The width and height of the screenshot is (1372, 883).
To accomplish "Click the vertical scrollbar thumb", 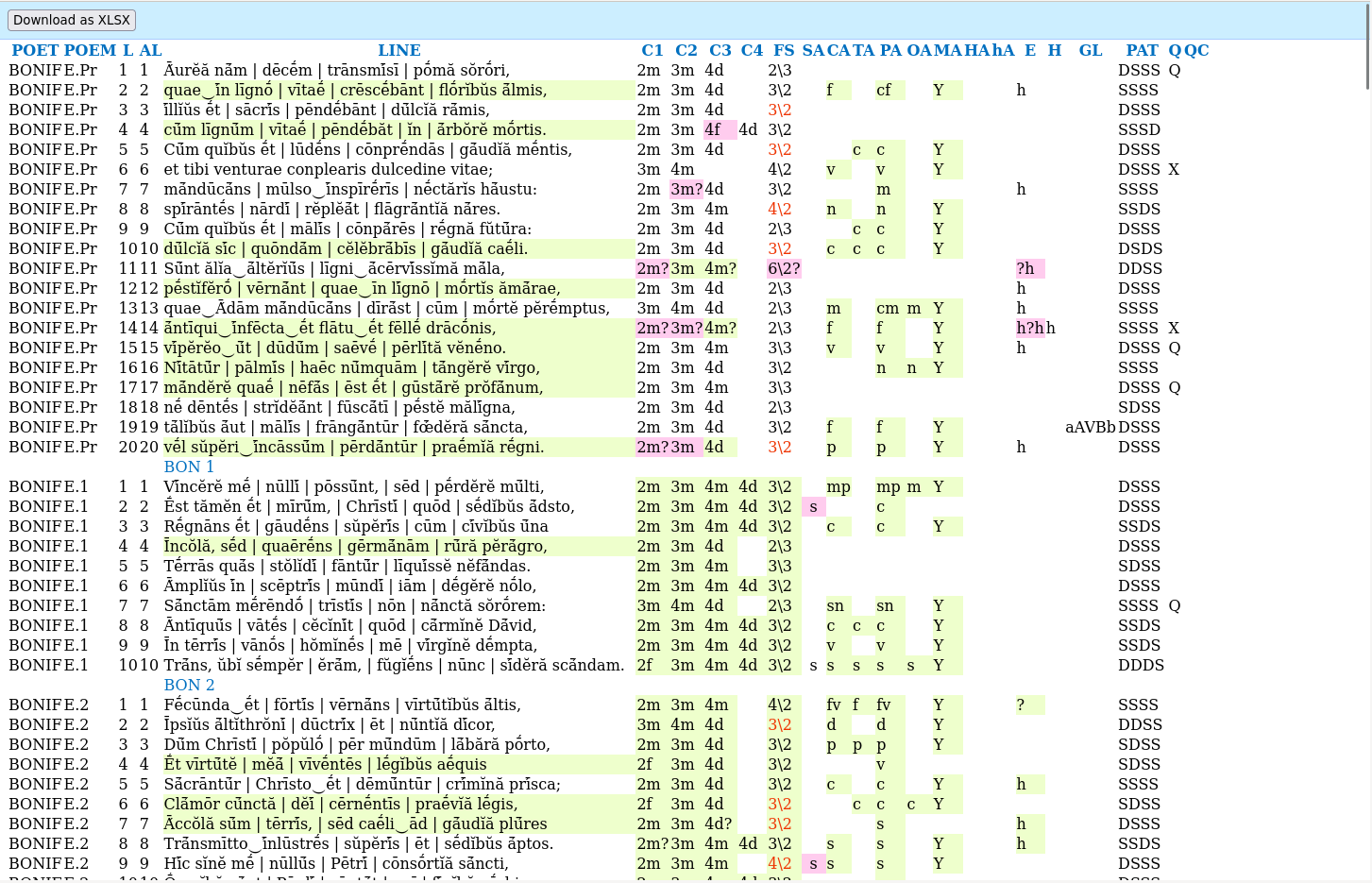I will [1366, 47].
